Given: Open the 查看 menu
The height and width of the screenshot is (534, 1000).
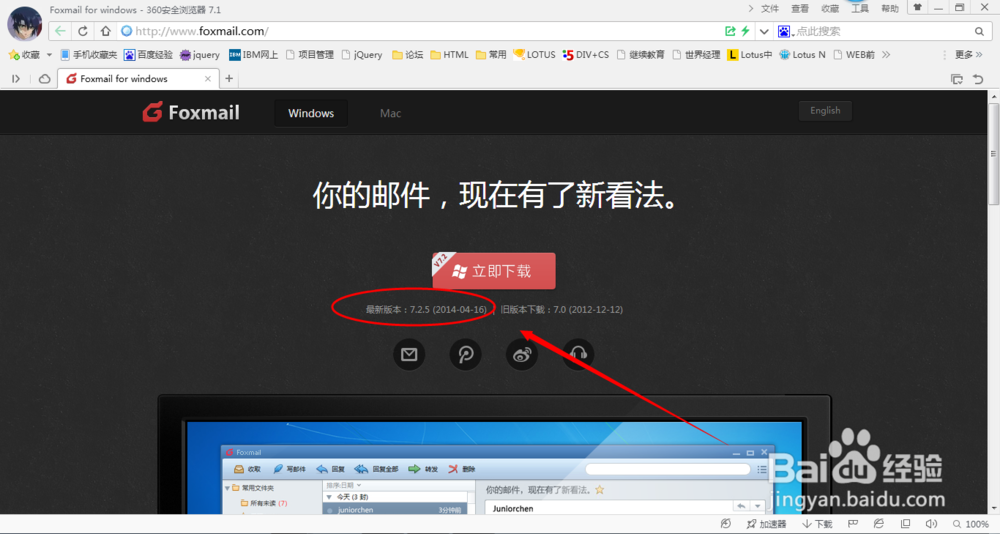Looking at the screenshot, I should pyautogui.click(x=800, y=8).
